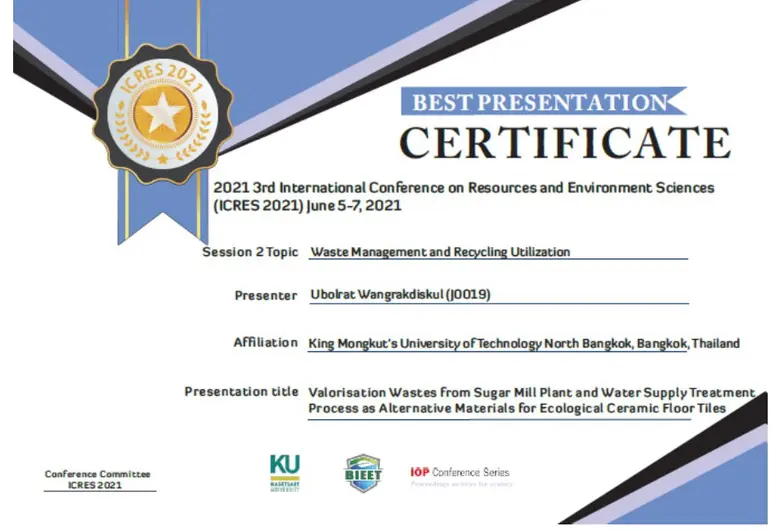
Task: Click the Session 2 Topic label
Action: coord(250,252)
